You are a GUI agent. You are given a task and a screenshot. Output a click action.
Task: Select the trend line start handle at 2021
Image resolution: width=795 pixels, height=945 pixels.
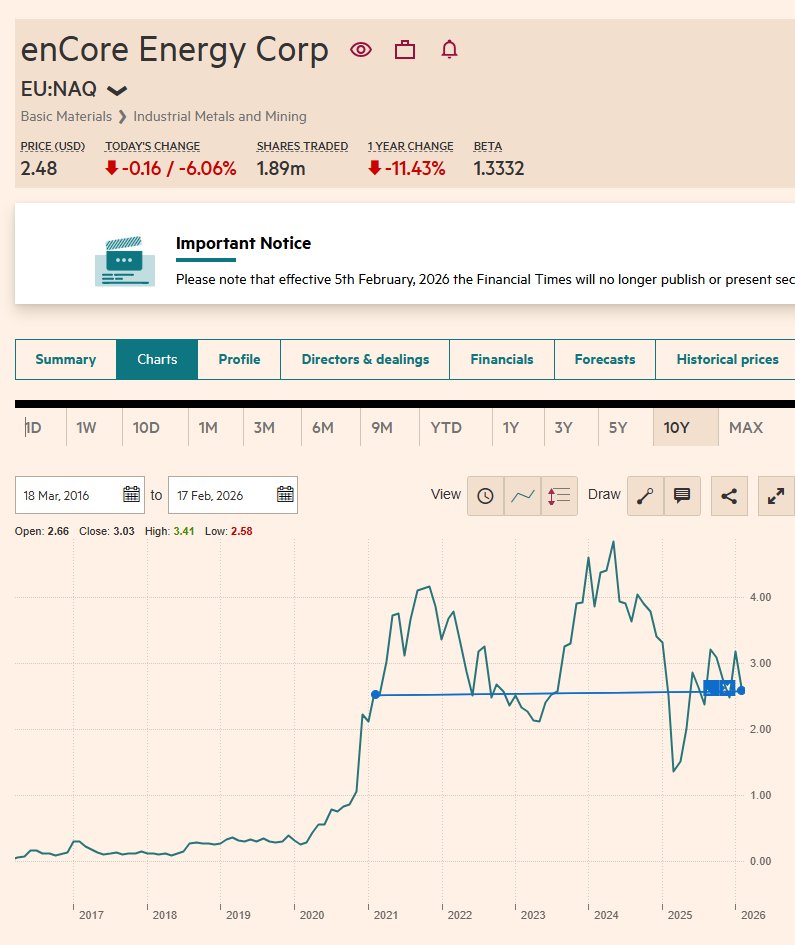(x=376, y=695)
